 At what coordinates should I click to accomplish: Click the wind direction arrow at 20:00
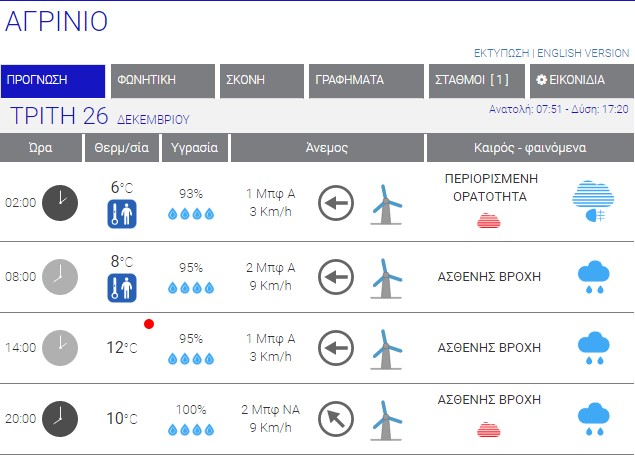[x=336, y=418]
